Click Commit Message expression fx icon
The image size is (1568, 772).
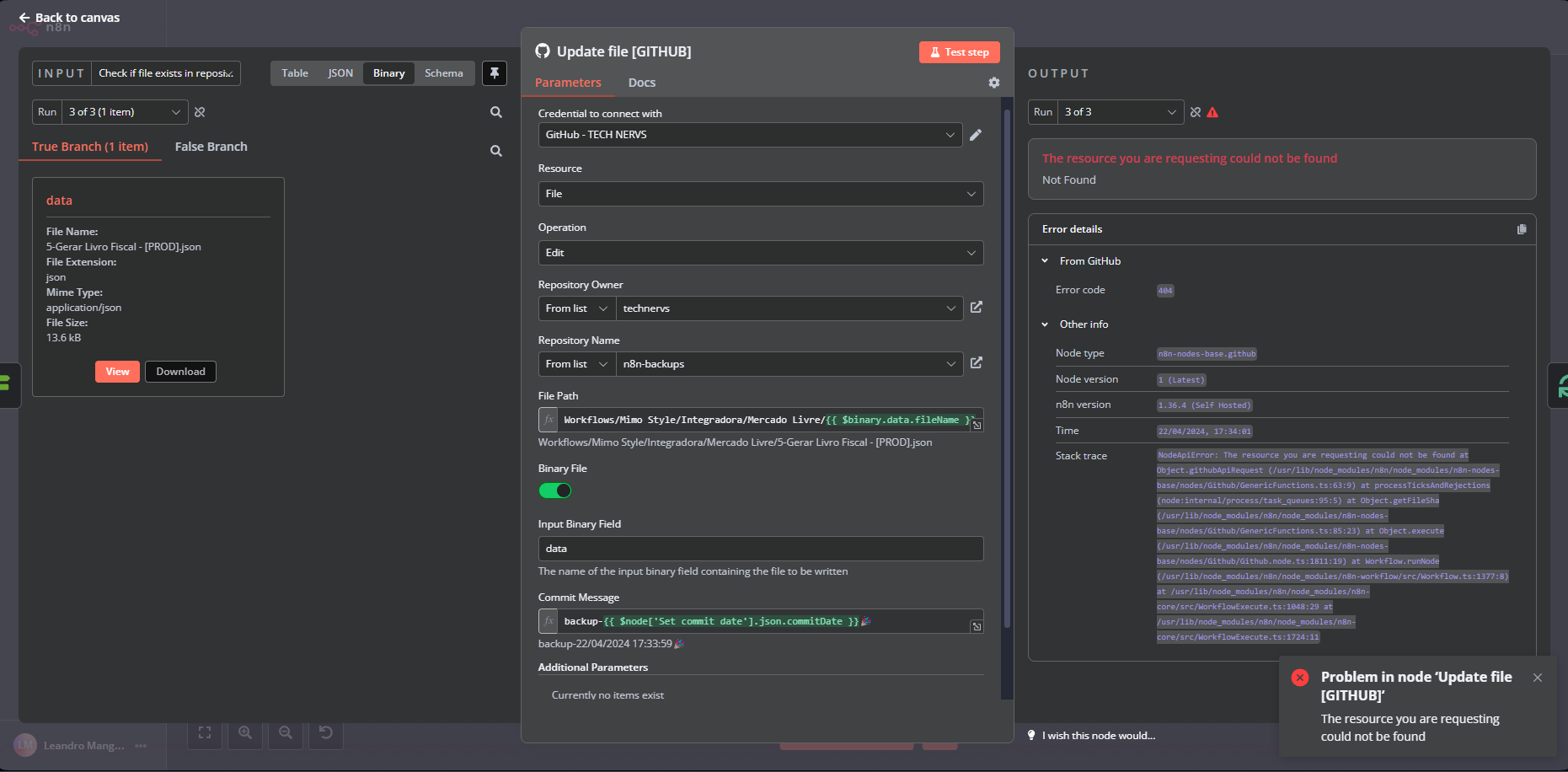point(549,621)
